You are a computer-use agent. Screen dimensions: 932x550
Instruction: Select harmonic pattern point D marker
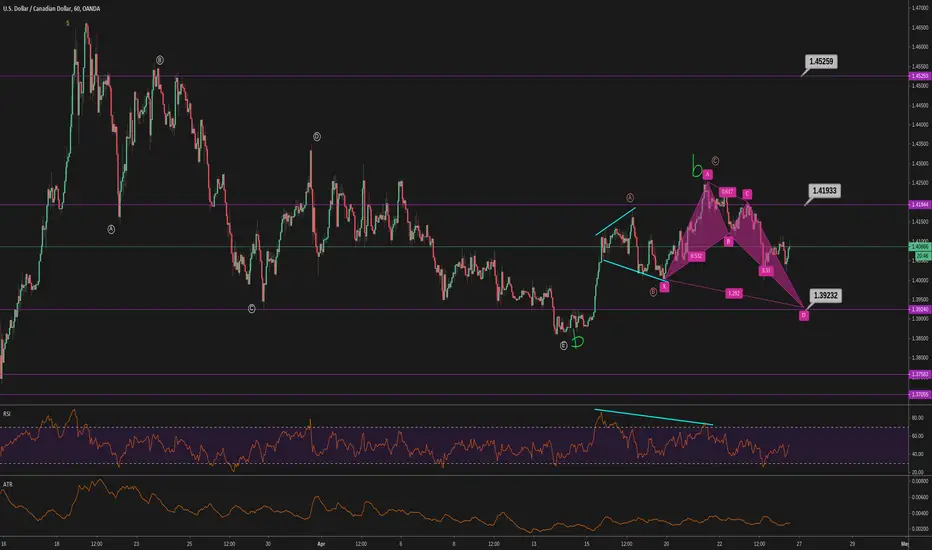point(804,315)
